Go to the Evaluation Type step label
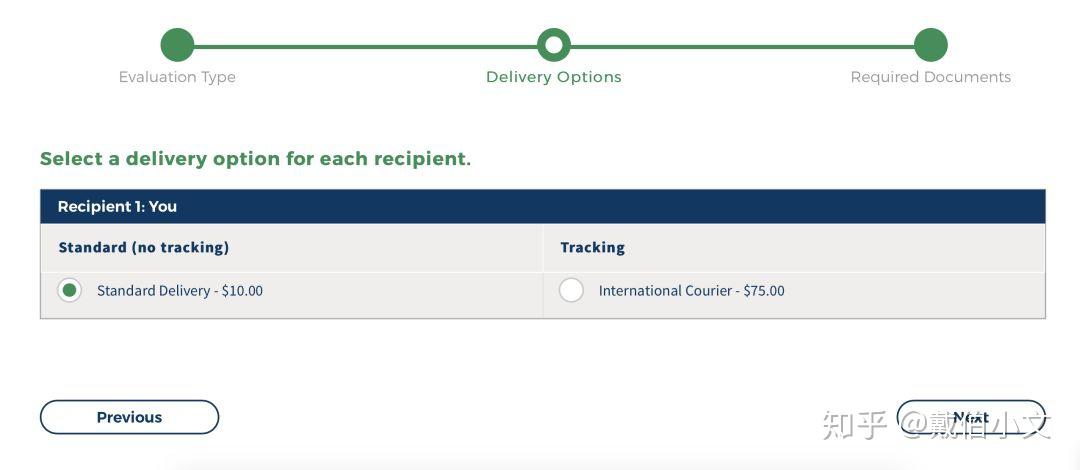 (177, 77)
